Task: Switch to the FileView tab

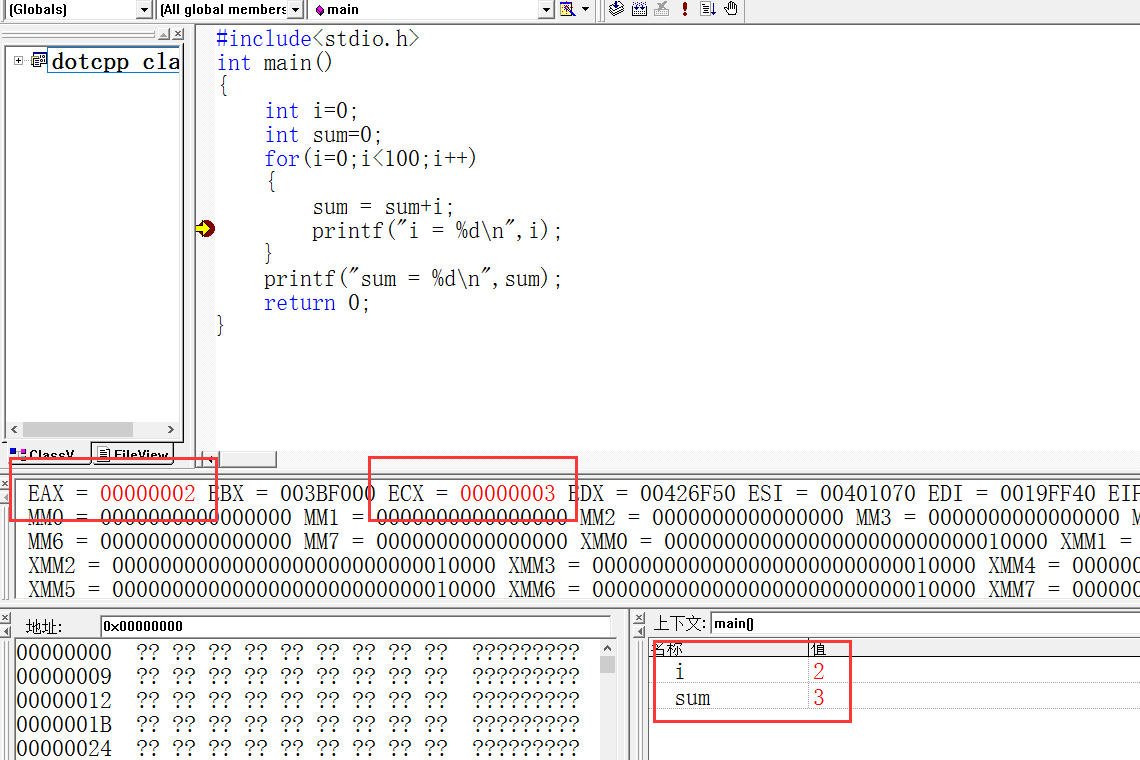Action: (x=133, y=454)
